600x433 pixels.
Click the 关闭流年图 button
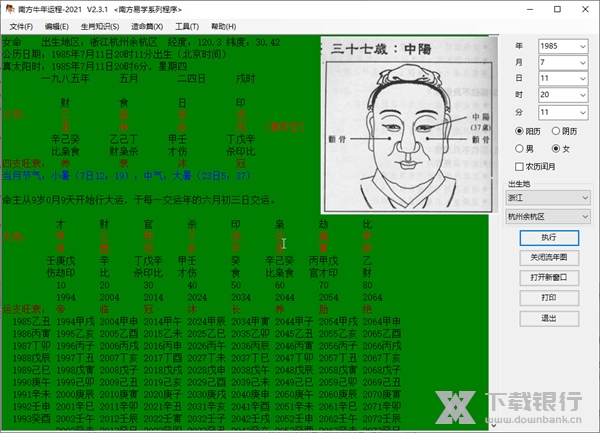pyautogui.click(x=548, y=257)
